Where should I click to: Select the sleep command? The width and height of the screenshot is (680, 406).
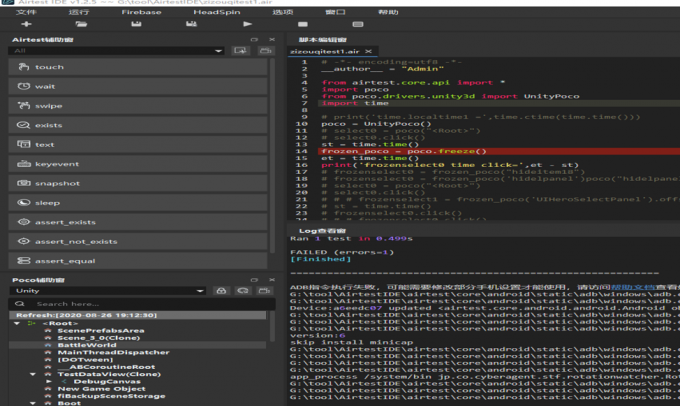pyautogui.click(x=138, y=203)
